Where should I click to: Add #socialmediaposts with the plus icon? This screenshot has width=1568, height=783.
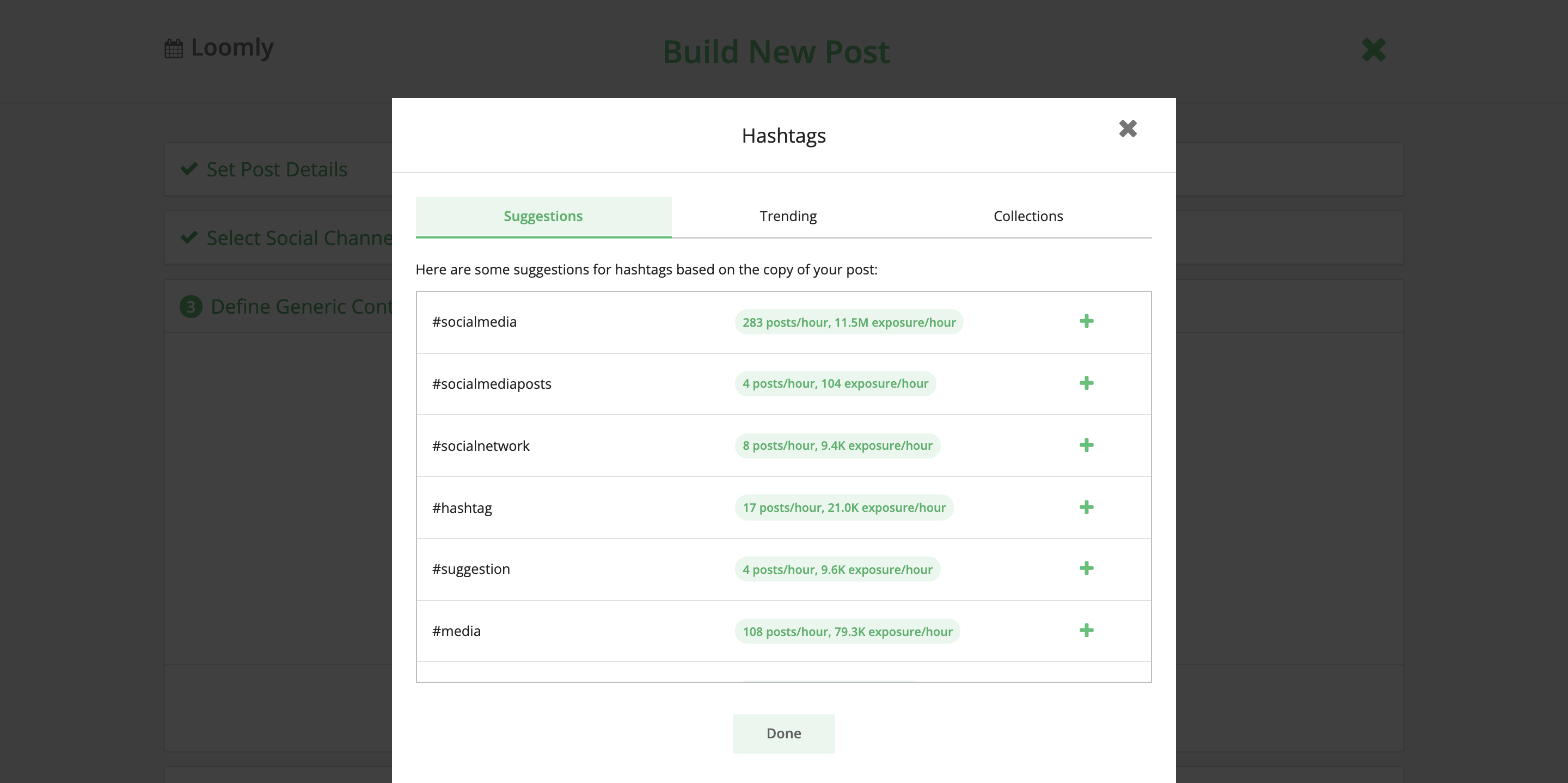coord(1087,383)
